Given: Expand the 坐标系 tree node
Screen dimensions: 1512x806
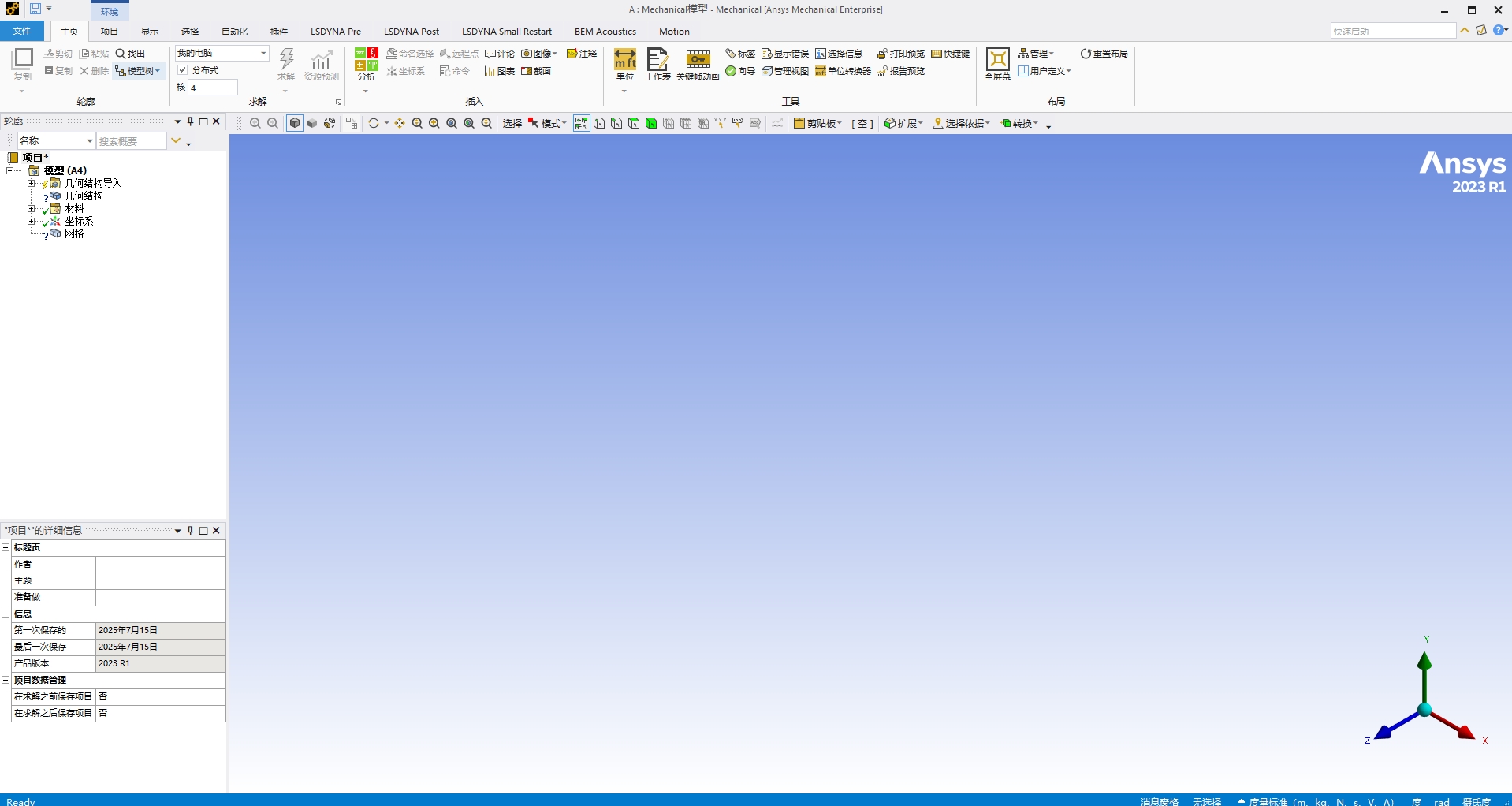Looking at the screenshot, I should point(31,220).
